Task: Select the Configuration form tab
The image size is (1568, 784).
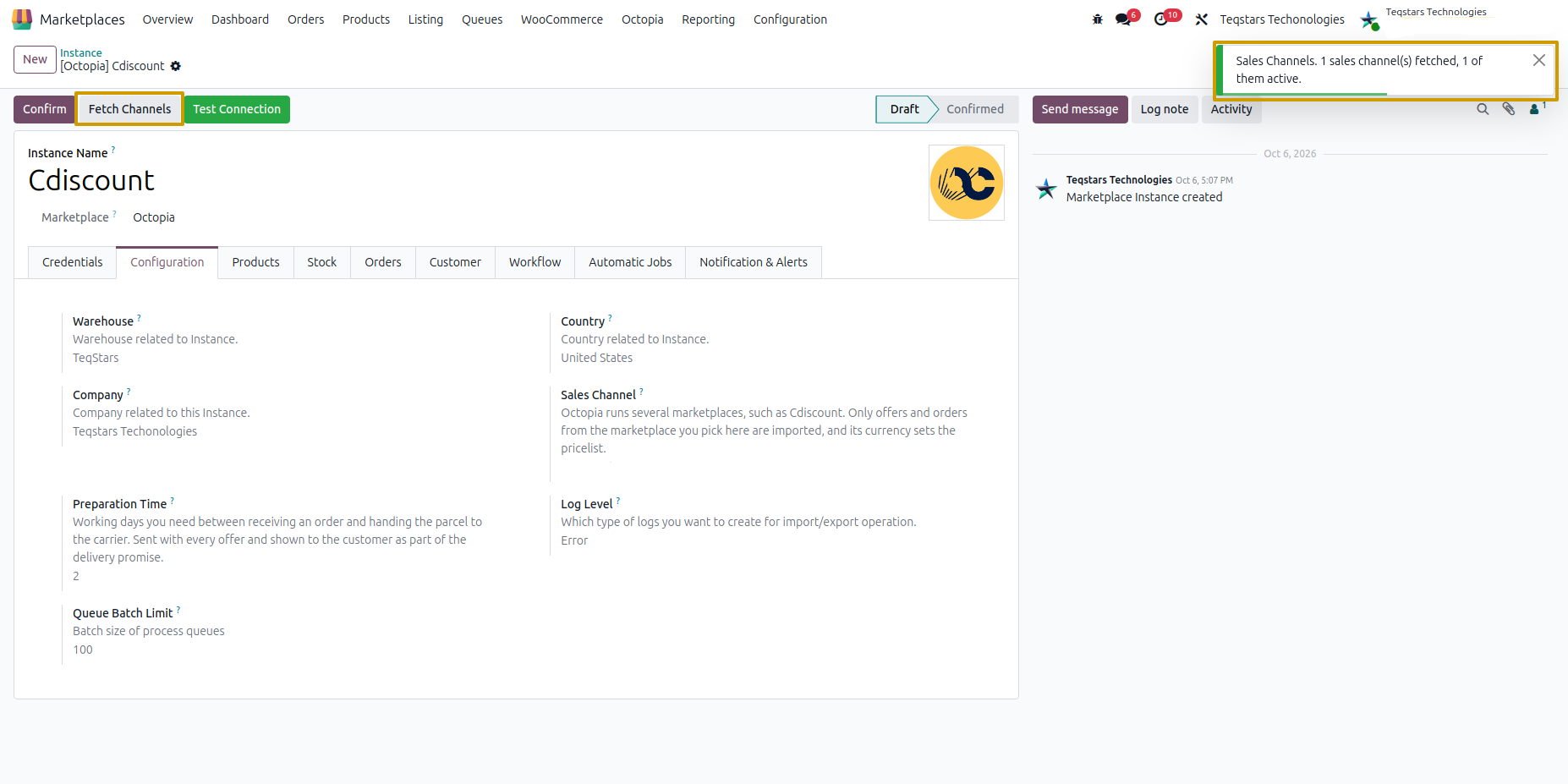Action: click(x=167, y=262)
